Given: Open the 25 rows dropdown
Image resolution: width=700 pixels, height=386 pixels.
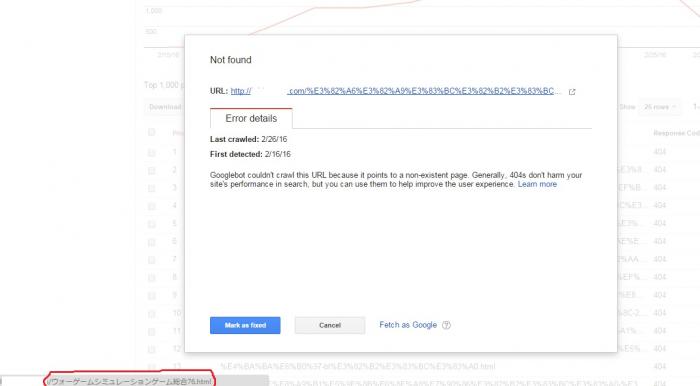Looking at the screenshot, I should [659, 107].
